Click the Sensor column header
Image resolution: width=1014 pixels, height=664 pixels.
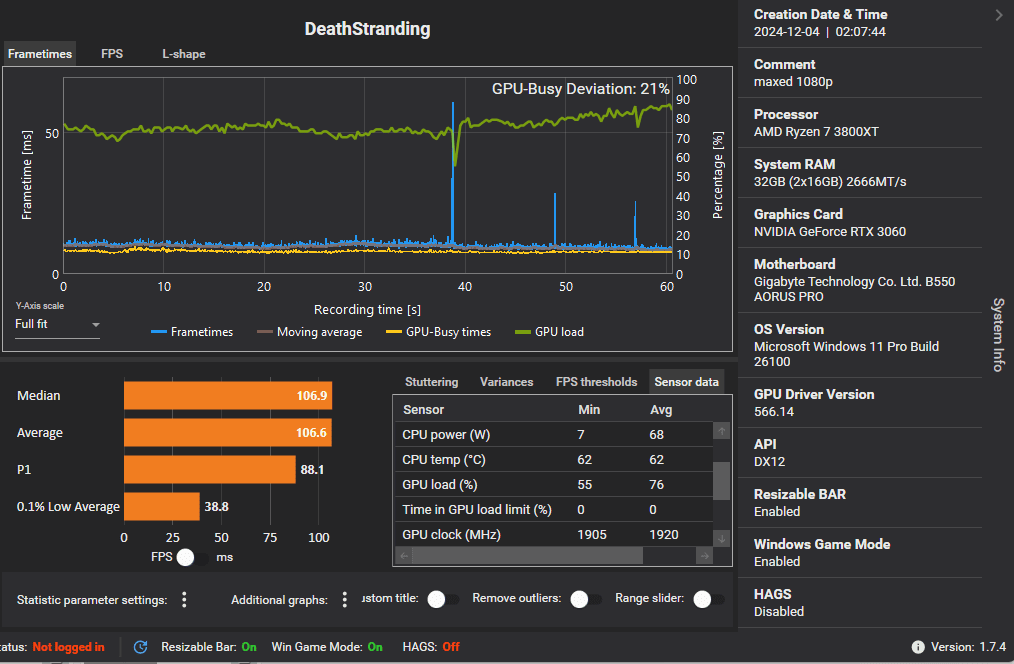[424, 409]
